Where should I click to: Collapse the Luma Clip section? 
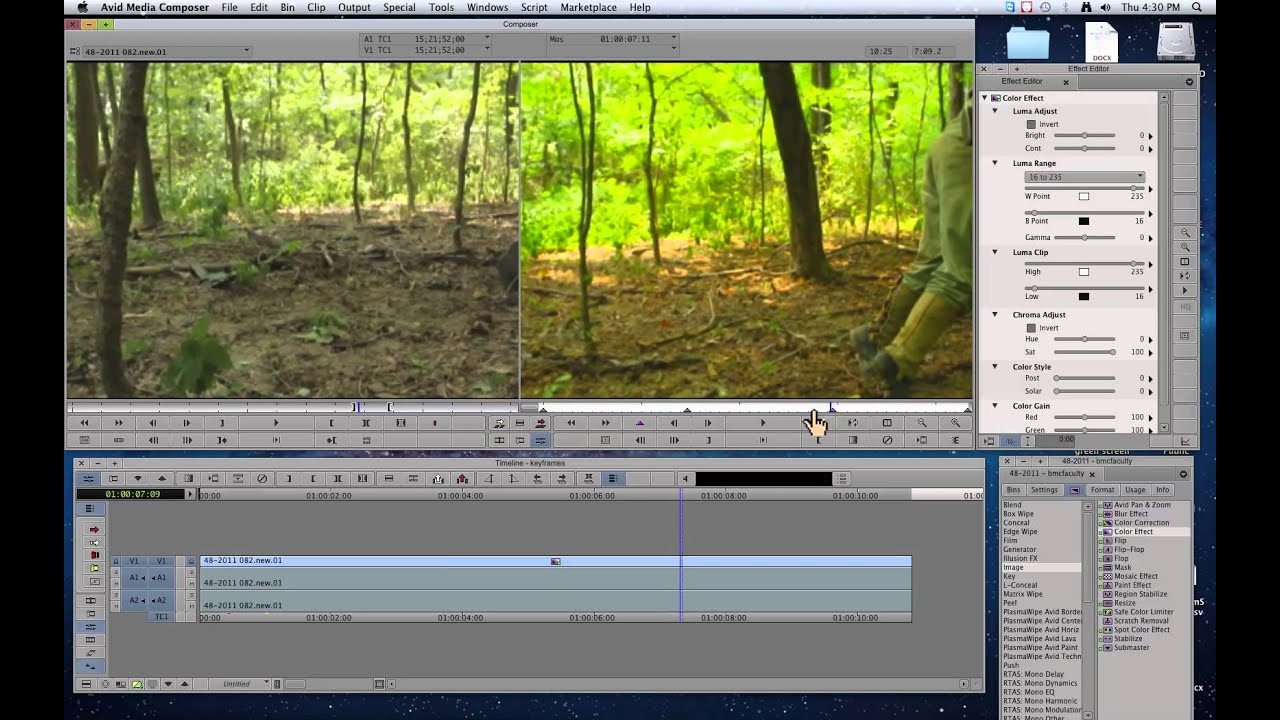[x=995, y=253]
